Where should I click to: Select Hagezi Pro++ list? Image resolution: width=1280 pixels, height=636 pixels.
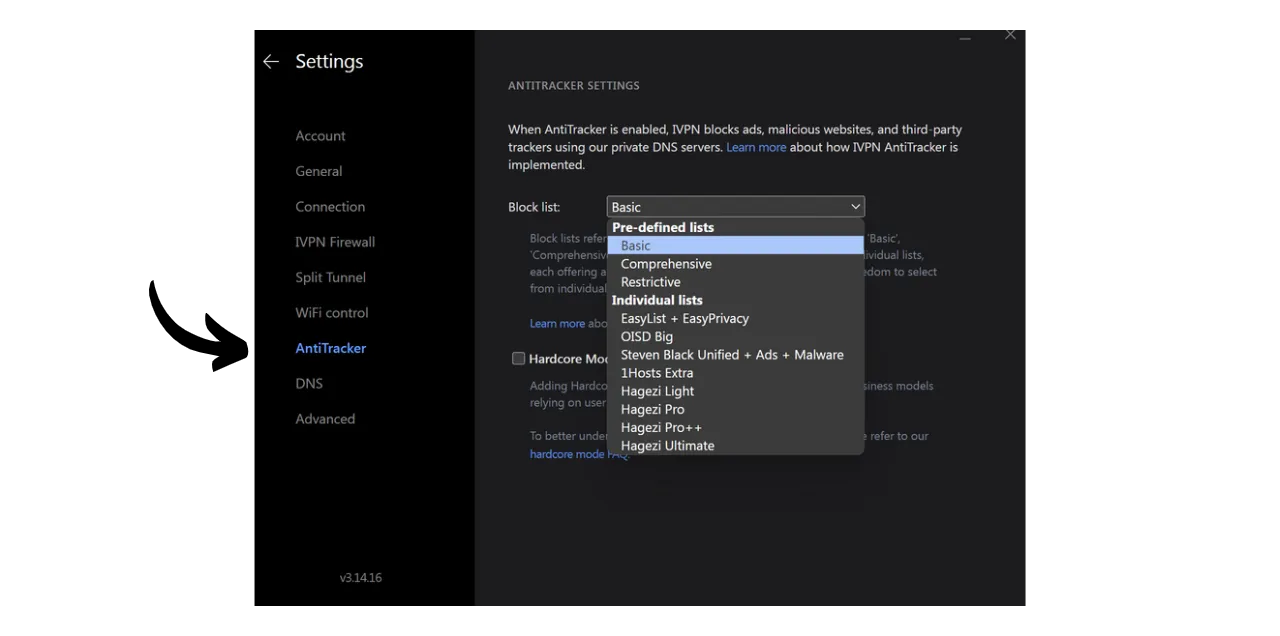coord(736,428)
